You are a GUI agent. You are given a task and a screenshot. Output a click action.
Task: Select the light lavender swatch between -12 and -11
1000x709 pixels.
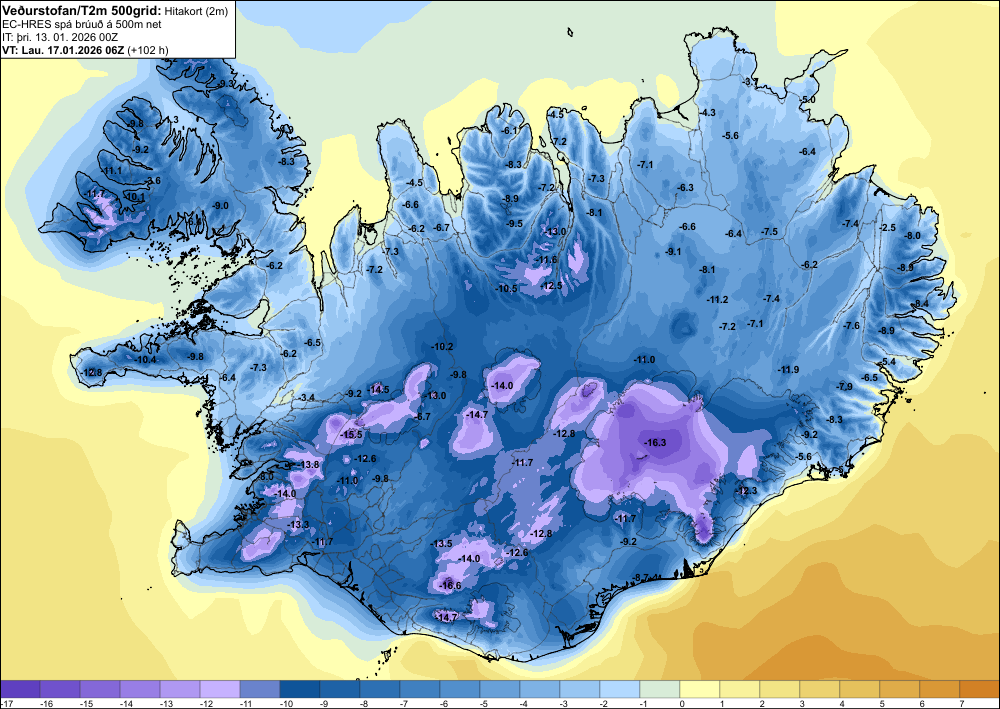tap(220, 689)
